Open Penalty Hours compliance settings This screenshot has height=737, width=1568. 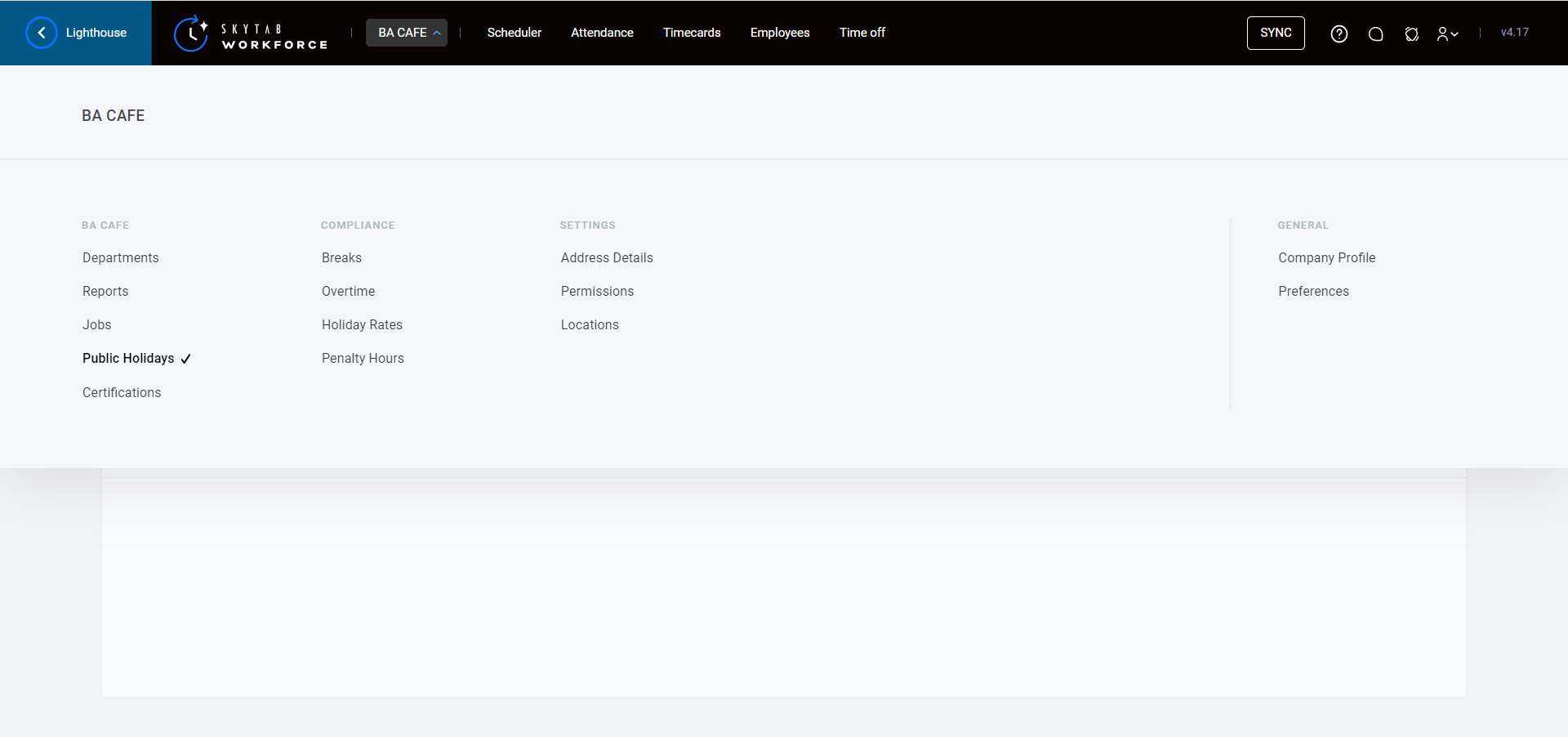pyautogui.click(x=363, y=358)
